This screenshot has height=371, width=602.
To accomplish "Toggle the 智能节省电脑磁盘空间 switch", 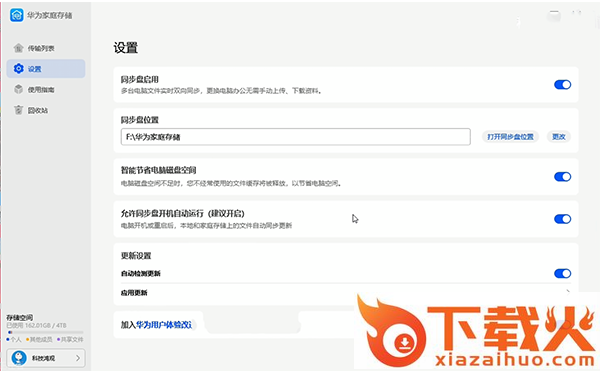I will pyautogui.click(x=562, y=177).
